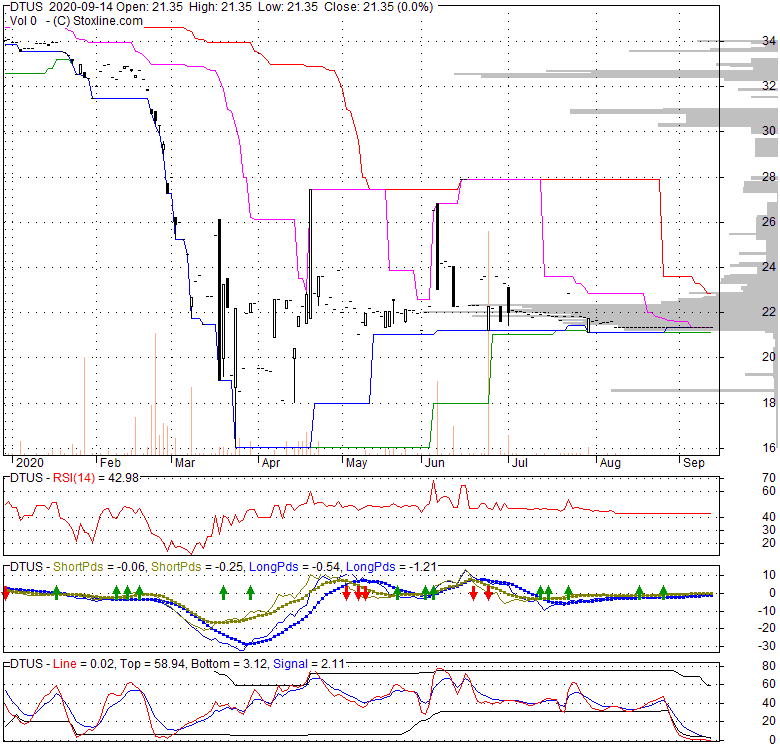Click the 2020-09-14 date in the header
The width and height of the screenshot is (780, 745).
click(81, 7)
